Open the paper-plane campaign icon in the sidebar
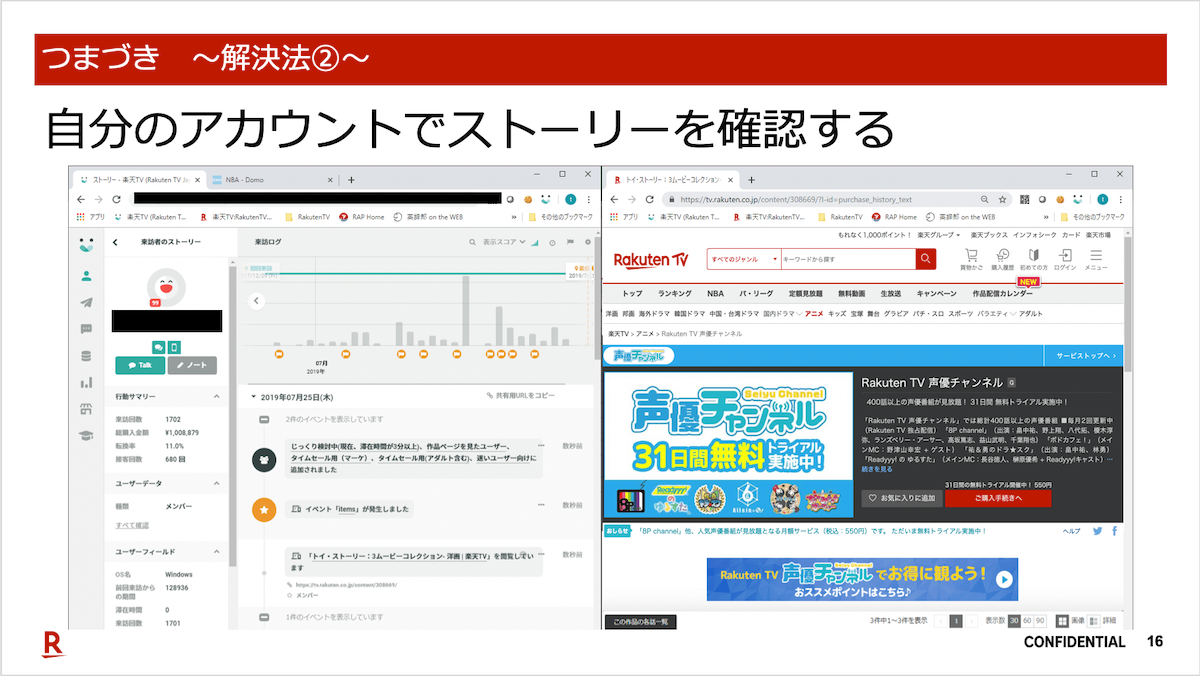 (87, 303)
